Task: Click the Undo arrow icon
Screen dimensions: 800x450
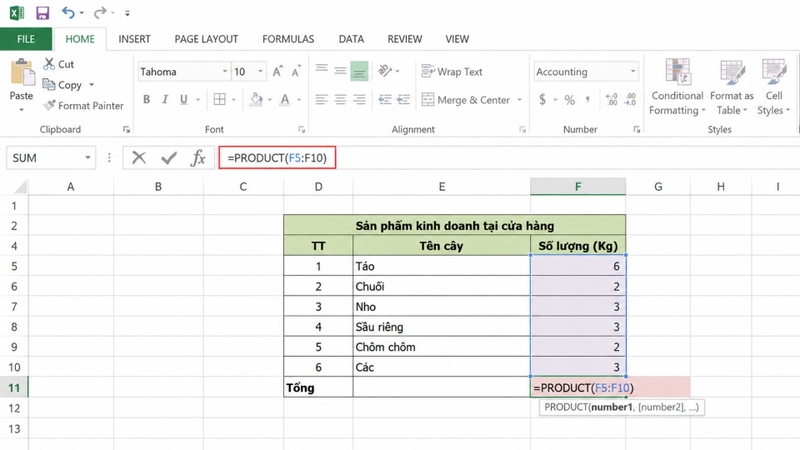Action: 68,12
